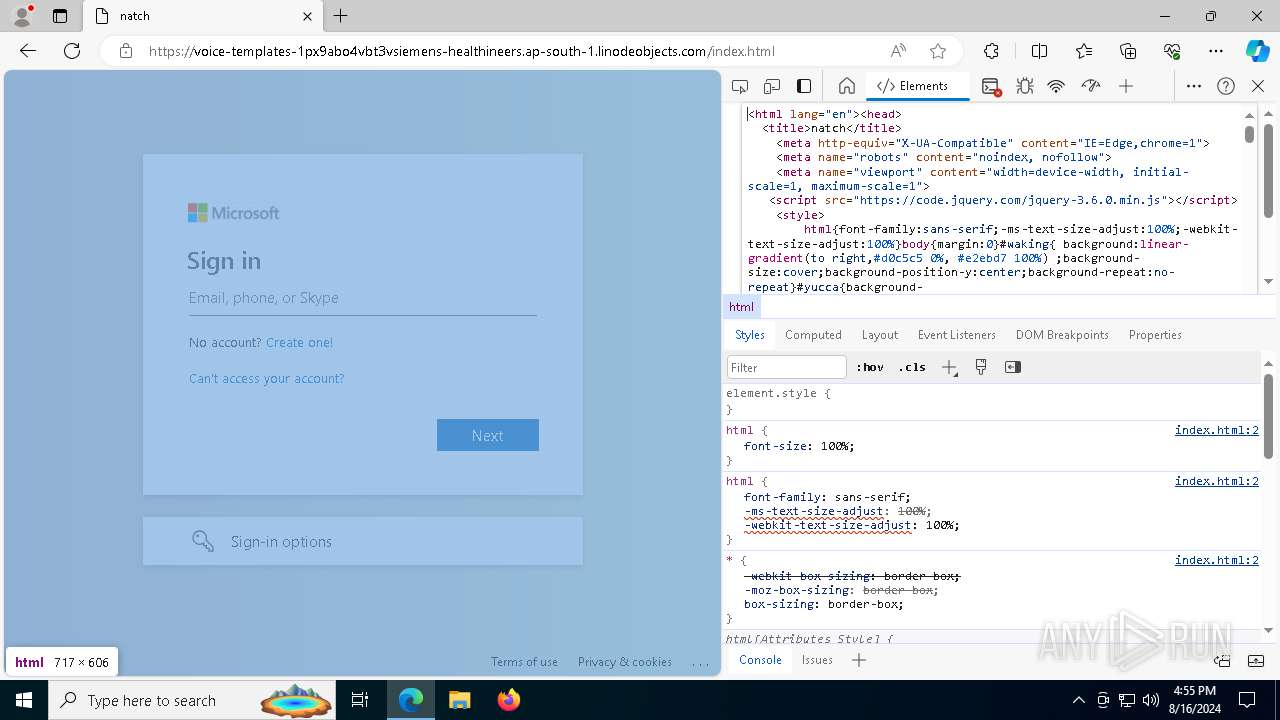This screenshot has height=720, width=1280.
Task: Select the Computed sidebar tab
Action: pyautogui.click(x=813, y=335)
